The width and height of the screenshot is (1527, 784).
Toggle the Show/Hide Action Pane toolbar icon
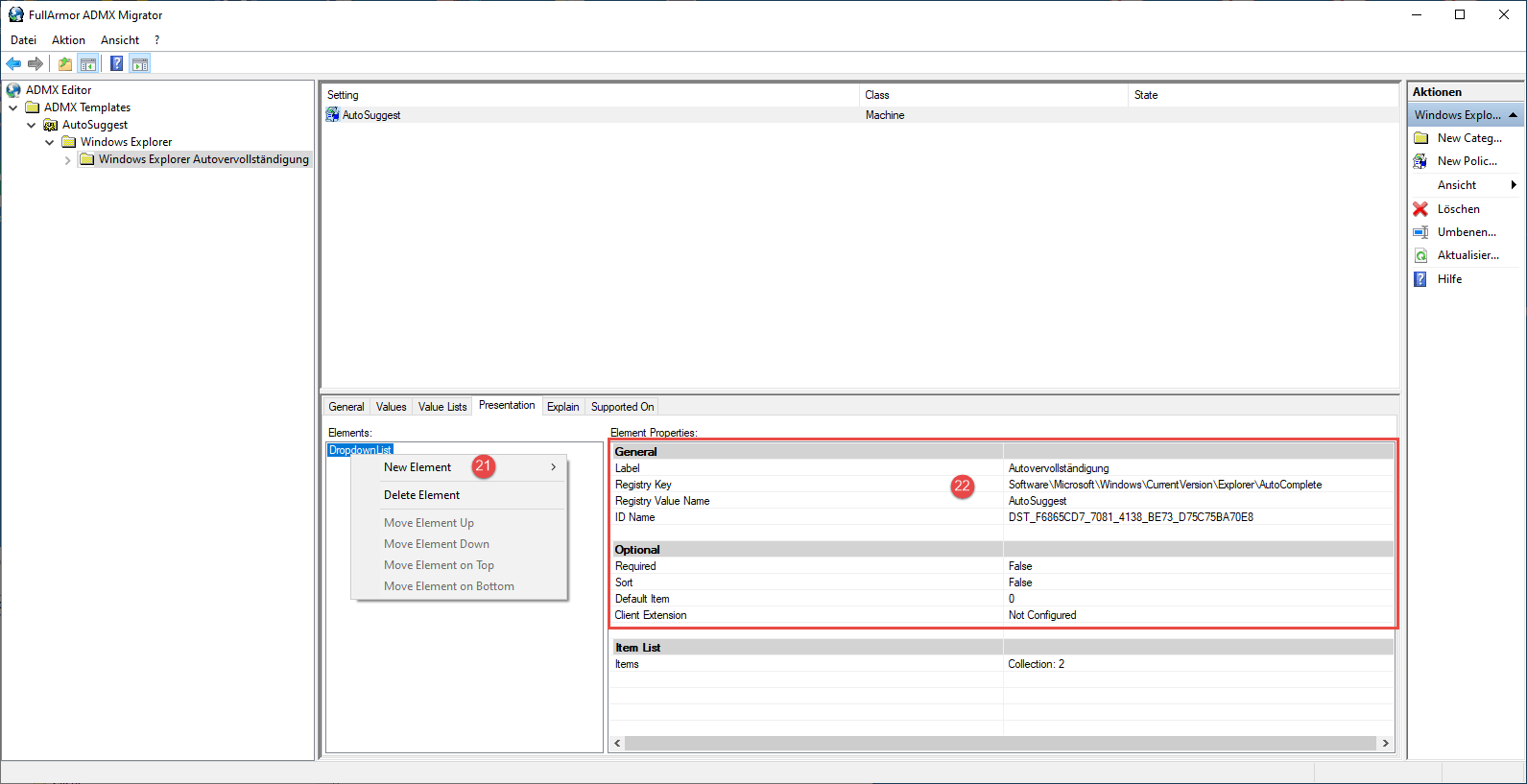pos(140,64)
